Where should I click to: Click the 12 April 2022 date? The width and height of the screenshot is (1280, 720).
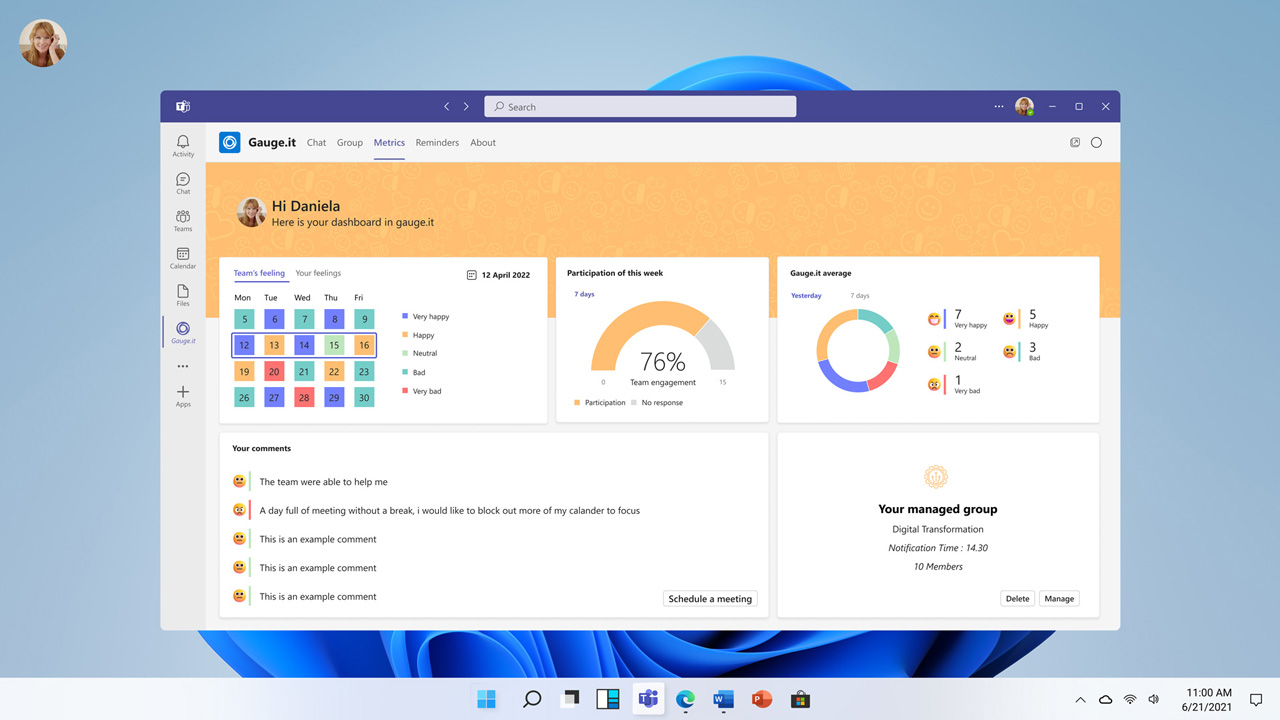coord(506,275)
